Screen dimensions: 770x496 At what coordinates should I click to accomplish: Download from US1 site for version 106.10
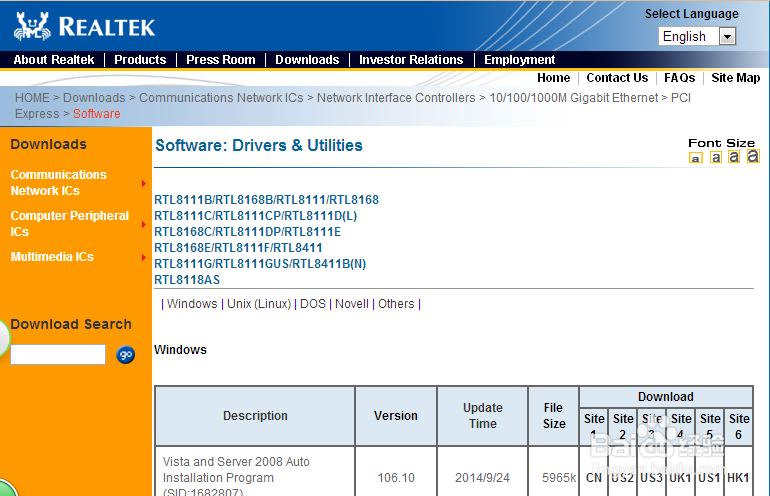click(709, 478)
